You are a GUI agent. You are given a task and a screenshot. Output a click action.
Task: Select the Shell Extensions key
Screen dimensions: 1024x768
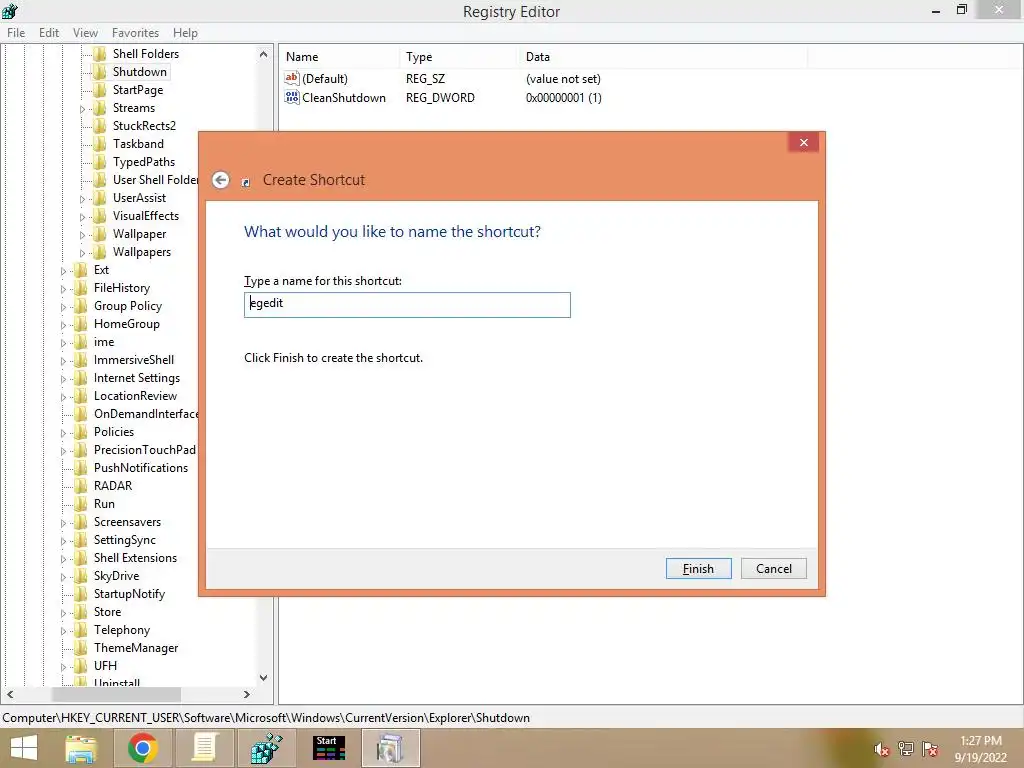point(135,558)
